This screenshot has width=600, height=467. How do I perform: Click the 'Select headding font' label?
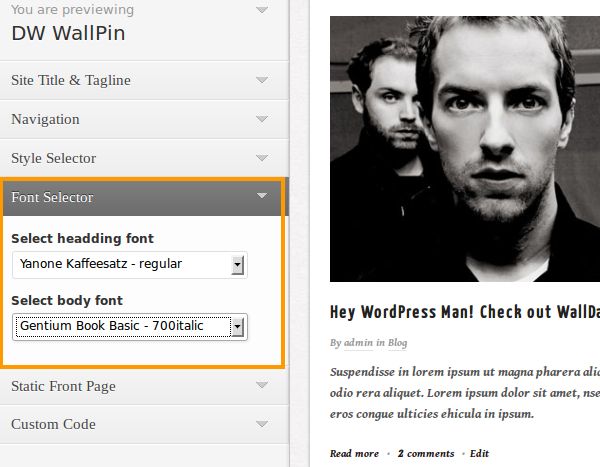(x=82, y=238)
